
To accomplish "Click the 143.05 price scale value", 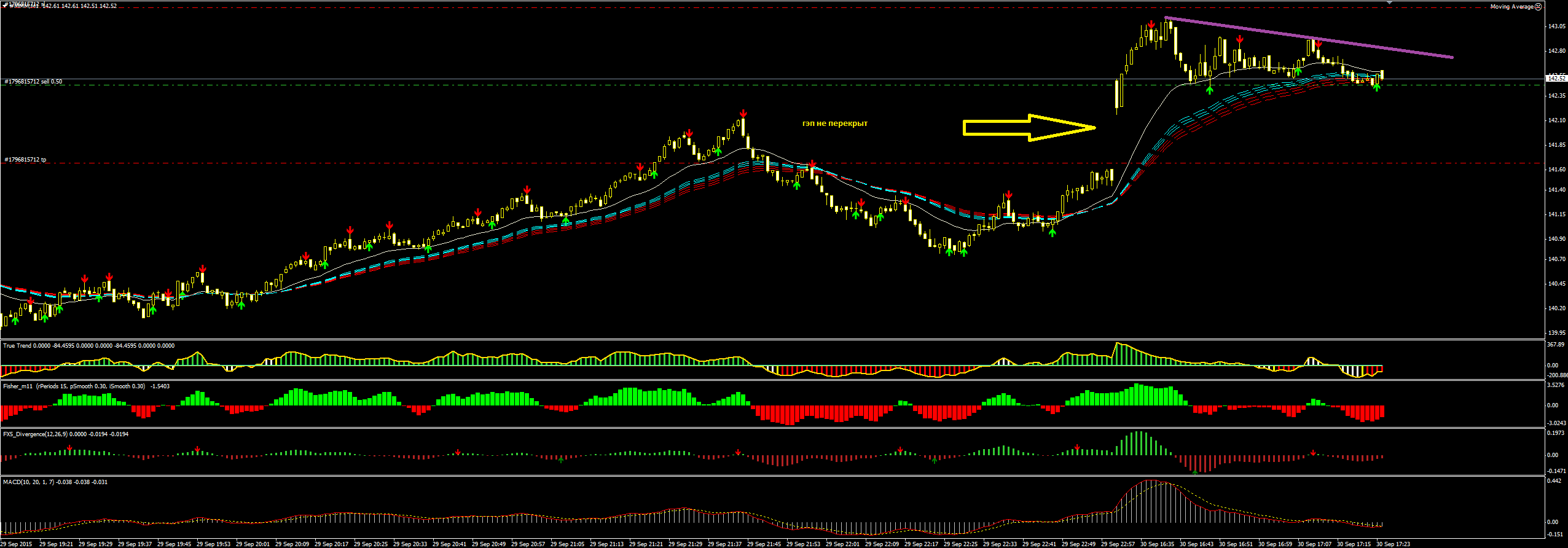I will 1556,26.
